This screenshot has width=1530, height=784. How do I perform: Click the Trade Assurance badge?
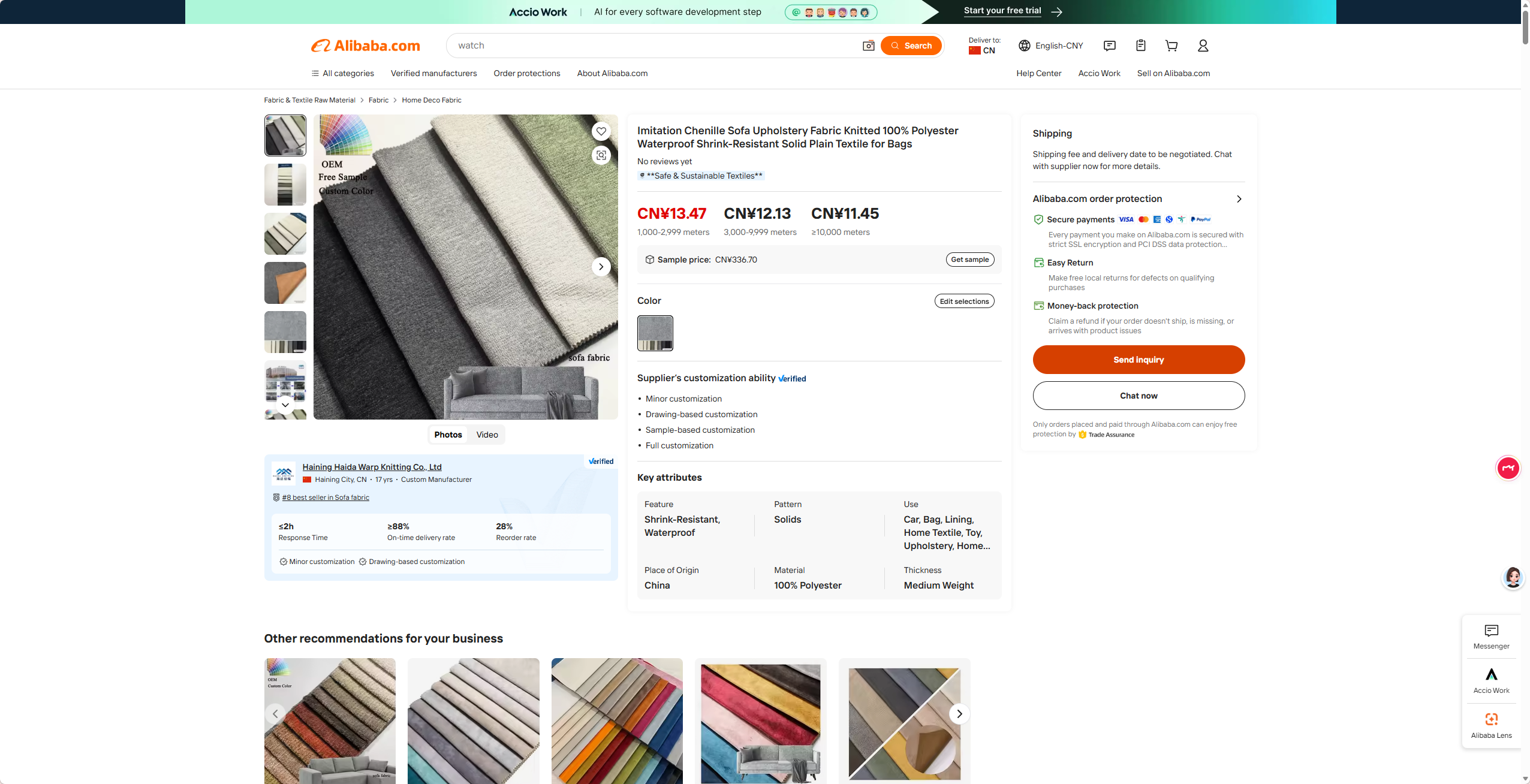pos(1106,435)
